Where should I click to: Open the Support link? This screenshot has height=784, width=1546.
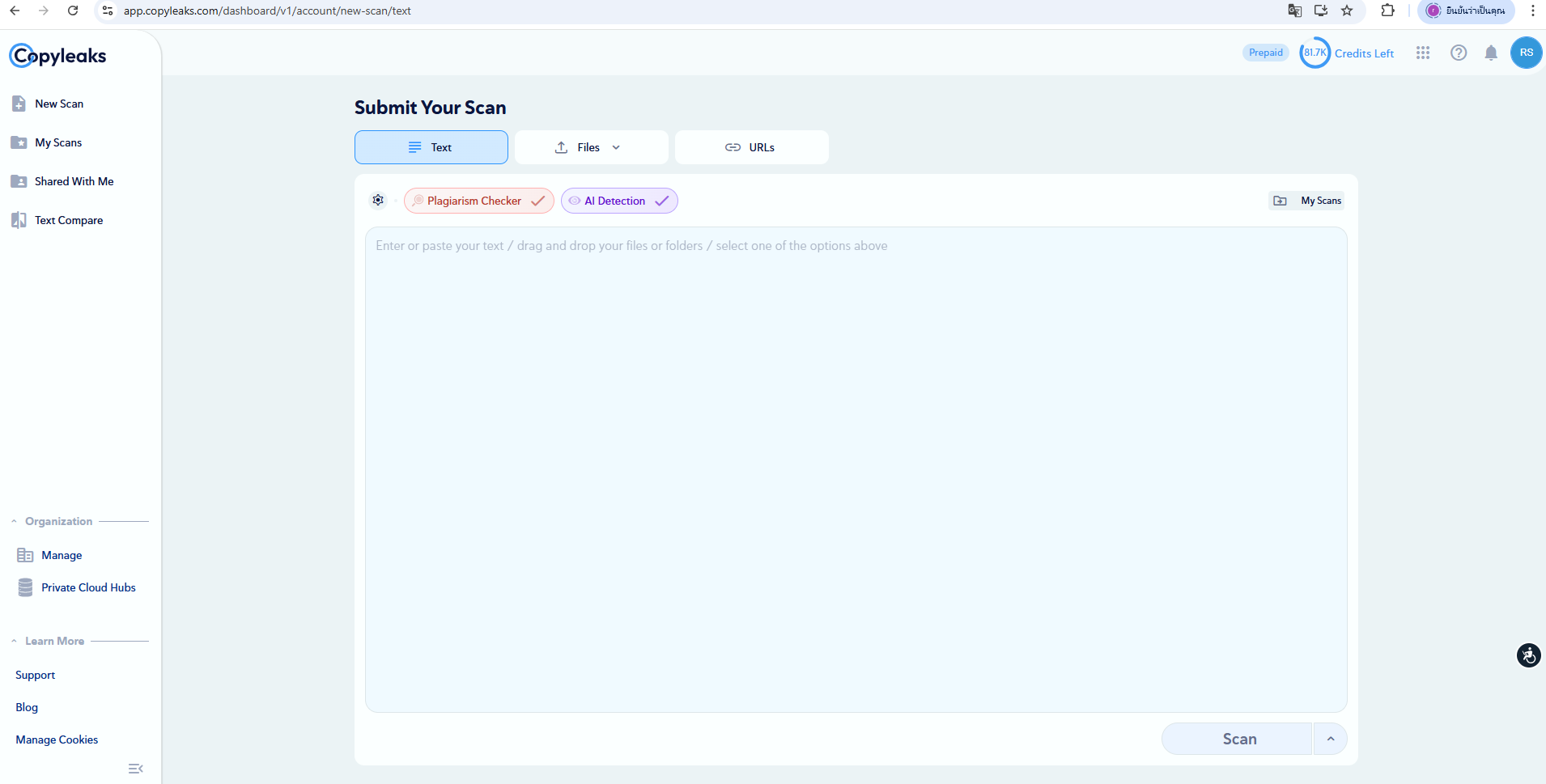(36, 675)
